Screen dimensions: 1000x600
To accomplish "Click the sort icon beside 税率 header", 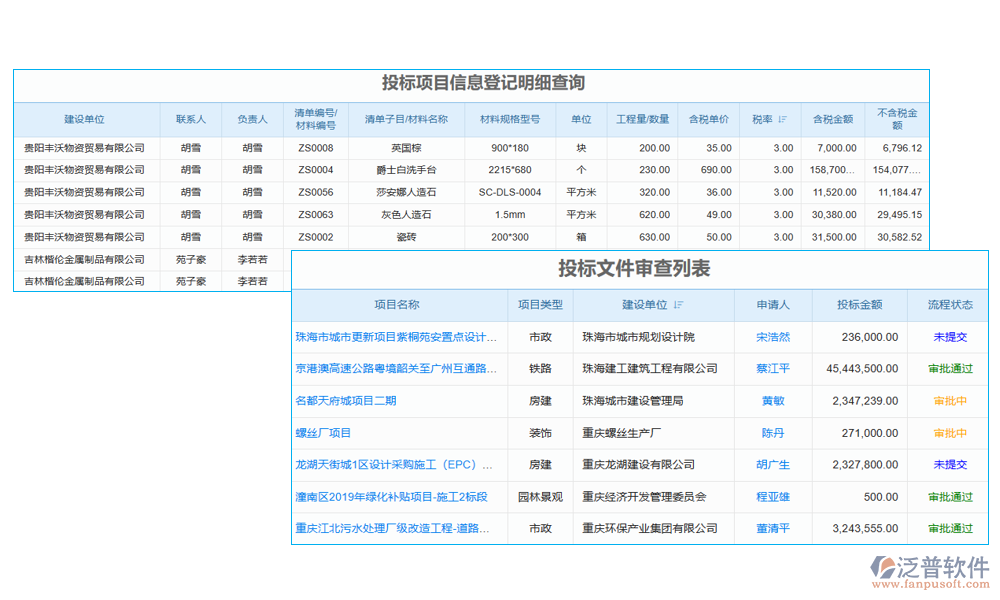I will (x=782, y=119).
